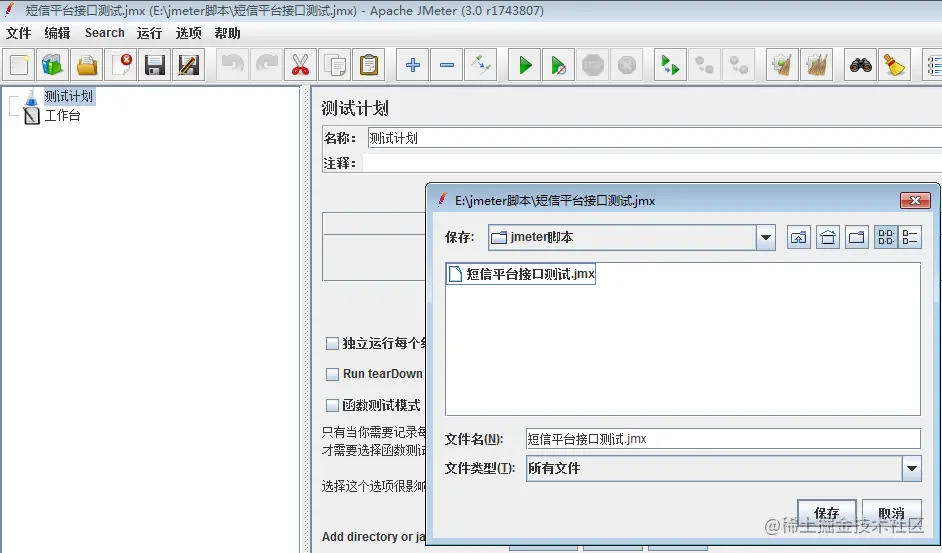Click the Save floppy disk icon
The height and width of the screenshot is (553, 942).
point(154,64)
